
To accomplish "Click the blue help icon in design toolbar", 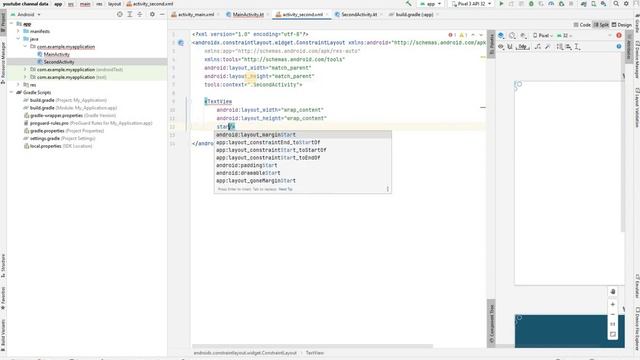I will coord(619,47).
